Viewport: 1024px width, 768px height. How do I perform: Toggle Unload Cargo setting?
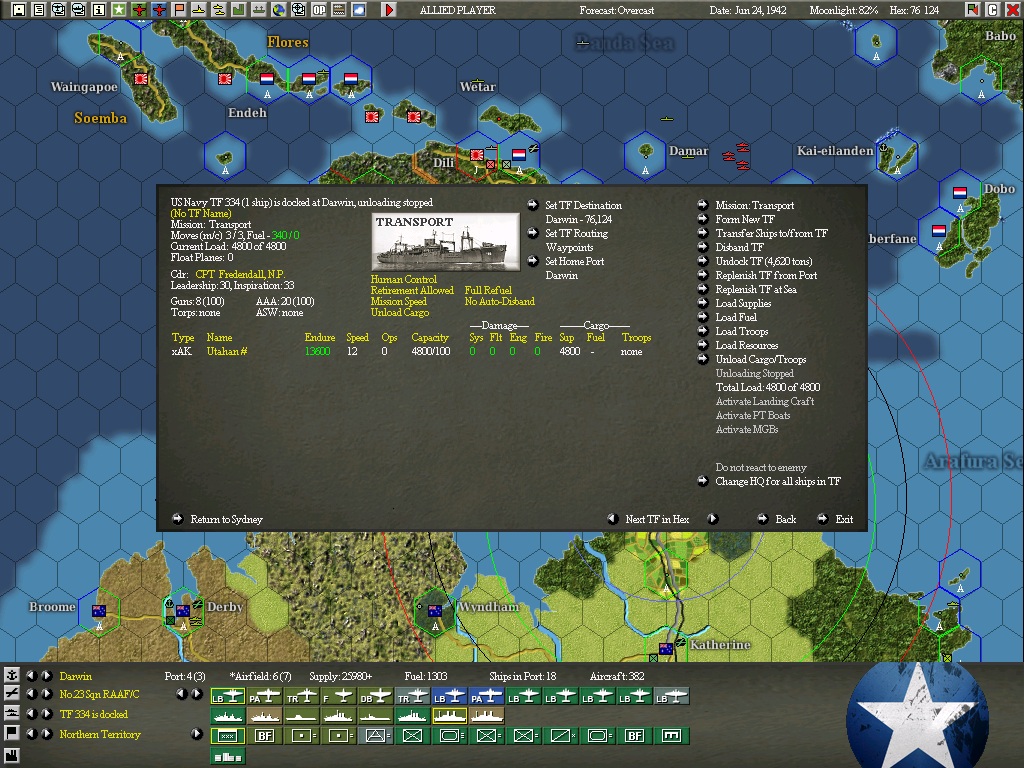click(400, 312)
